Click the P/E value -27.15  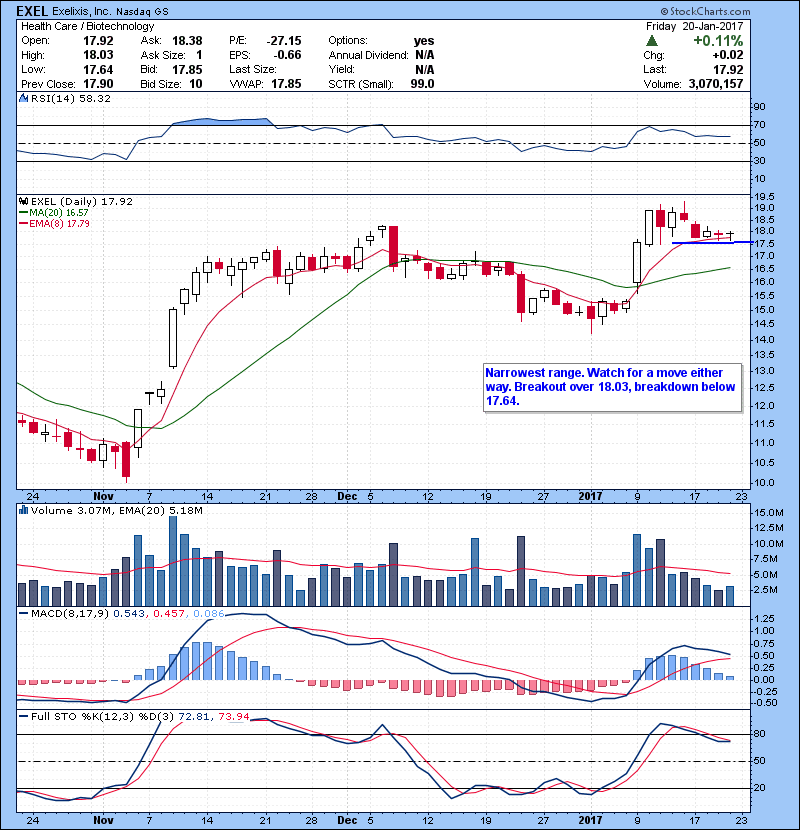click(x=284, y=41)
